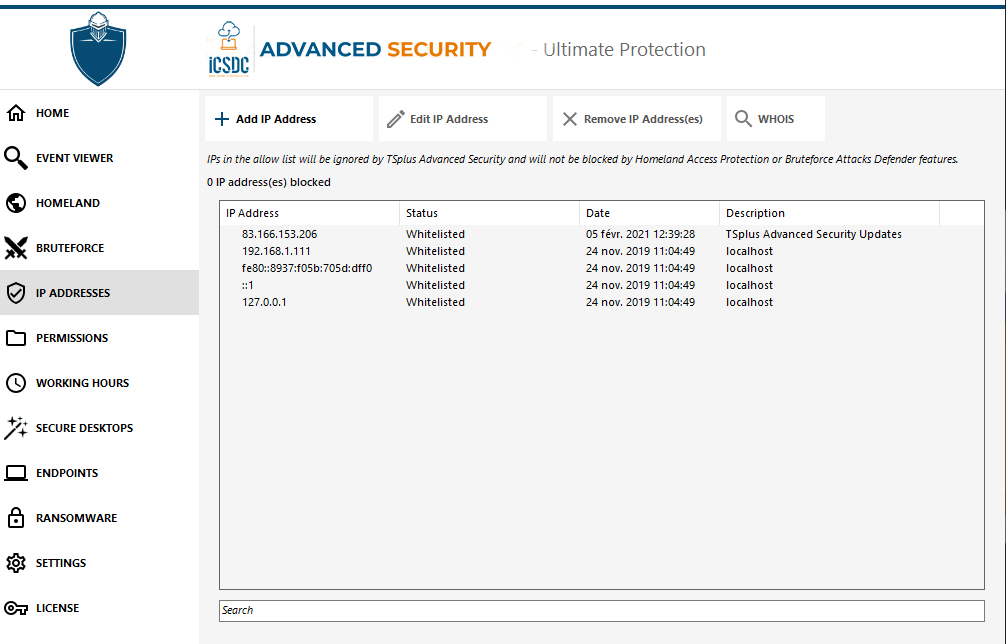Screen dimensions: 1006x644
Task: Select the IP ADDRESSES label
Action: [x=73, y=292]
